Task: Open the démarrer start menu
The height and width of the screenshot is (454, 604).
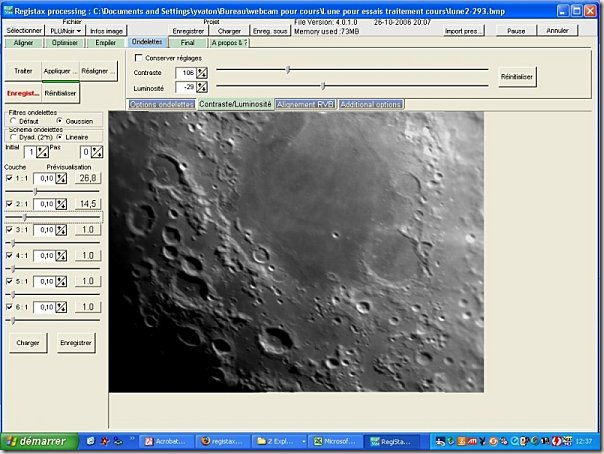Action: pyautogui.click(x=39, y=441)
